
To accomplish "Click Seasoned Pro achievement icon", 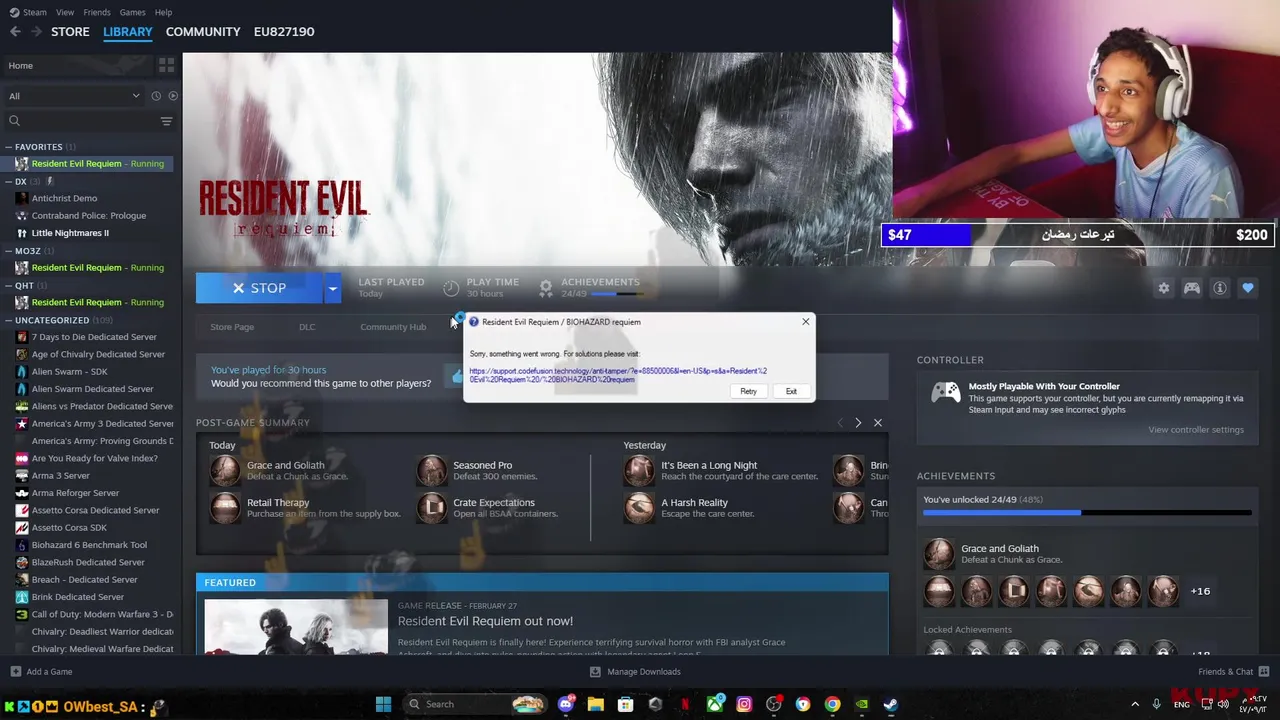I will click(432, 470).
